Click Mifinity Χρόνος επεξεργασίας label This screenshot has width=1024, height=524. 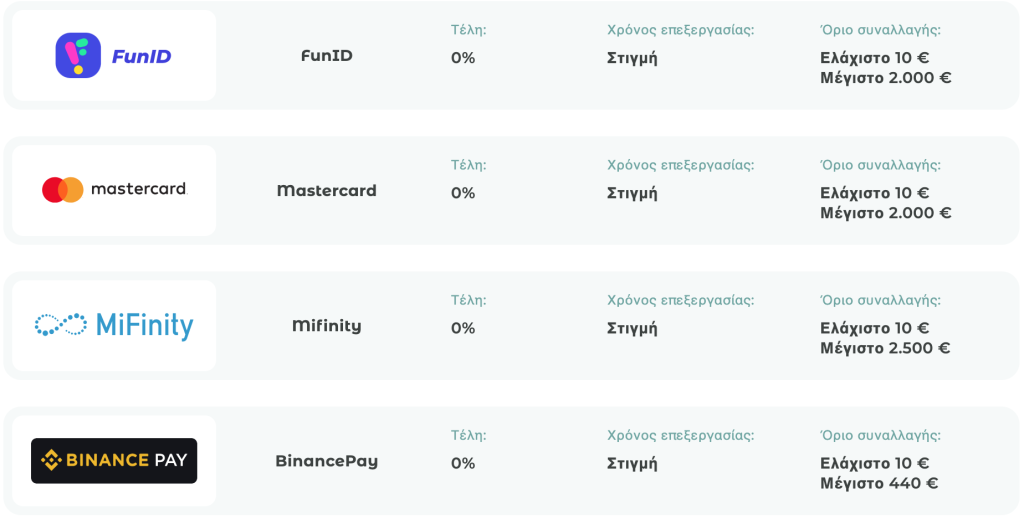tap(680, 301)
